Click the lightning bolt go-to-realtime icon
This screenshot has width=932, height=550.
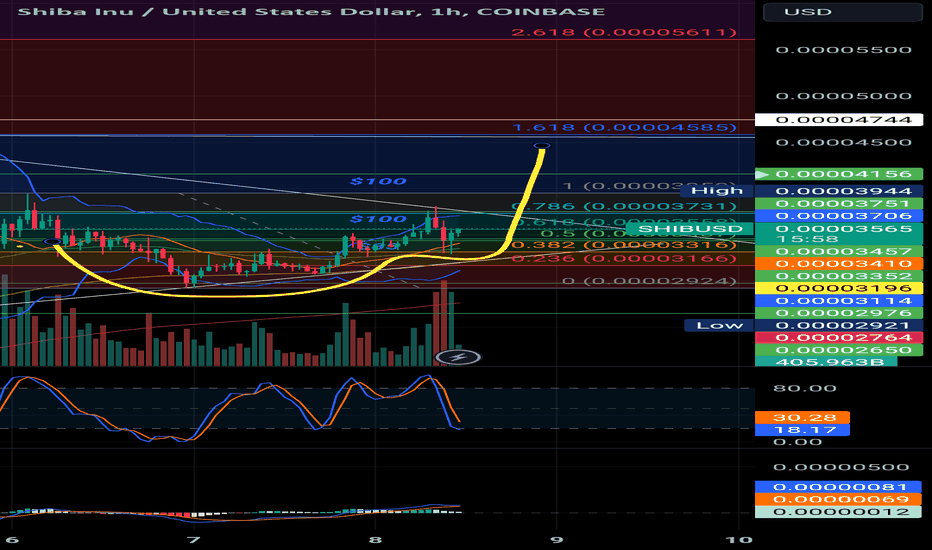pos(458,357)
